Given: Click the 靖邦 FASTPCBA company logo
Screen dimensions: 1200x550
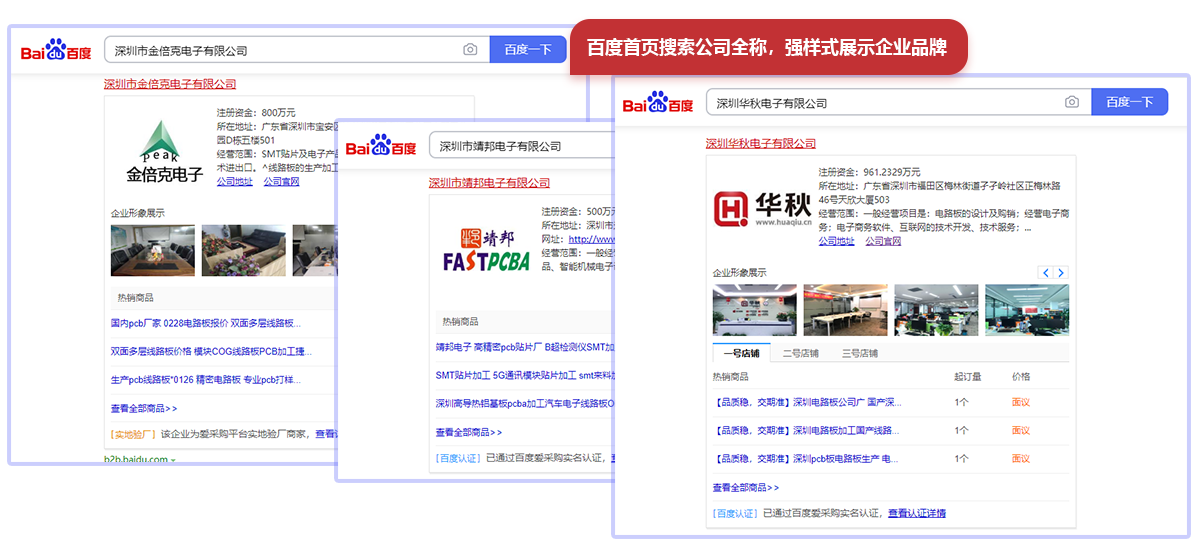Looking at the screenshot, I should [x=484, y=250].
